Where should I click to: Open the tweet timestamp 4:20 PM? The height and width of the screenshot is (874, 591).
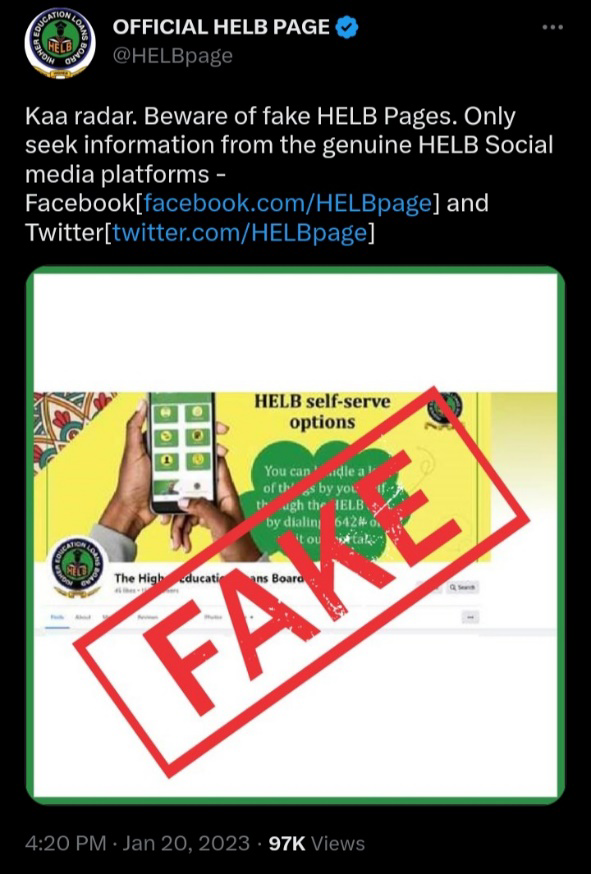pyautogui.click(x=66, y=842)
